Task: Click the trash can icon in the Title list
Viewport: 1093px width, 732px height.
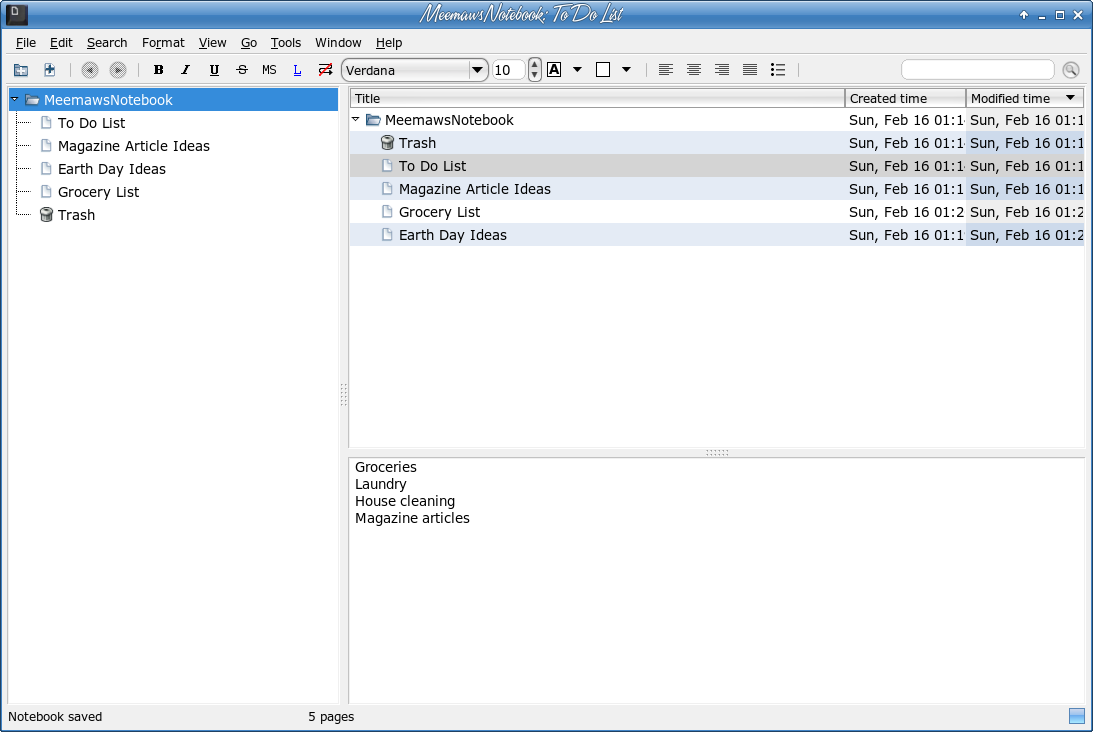Action: (x=387, y=143)
